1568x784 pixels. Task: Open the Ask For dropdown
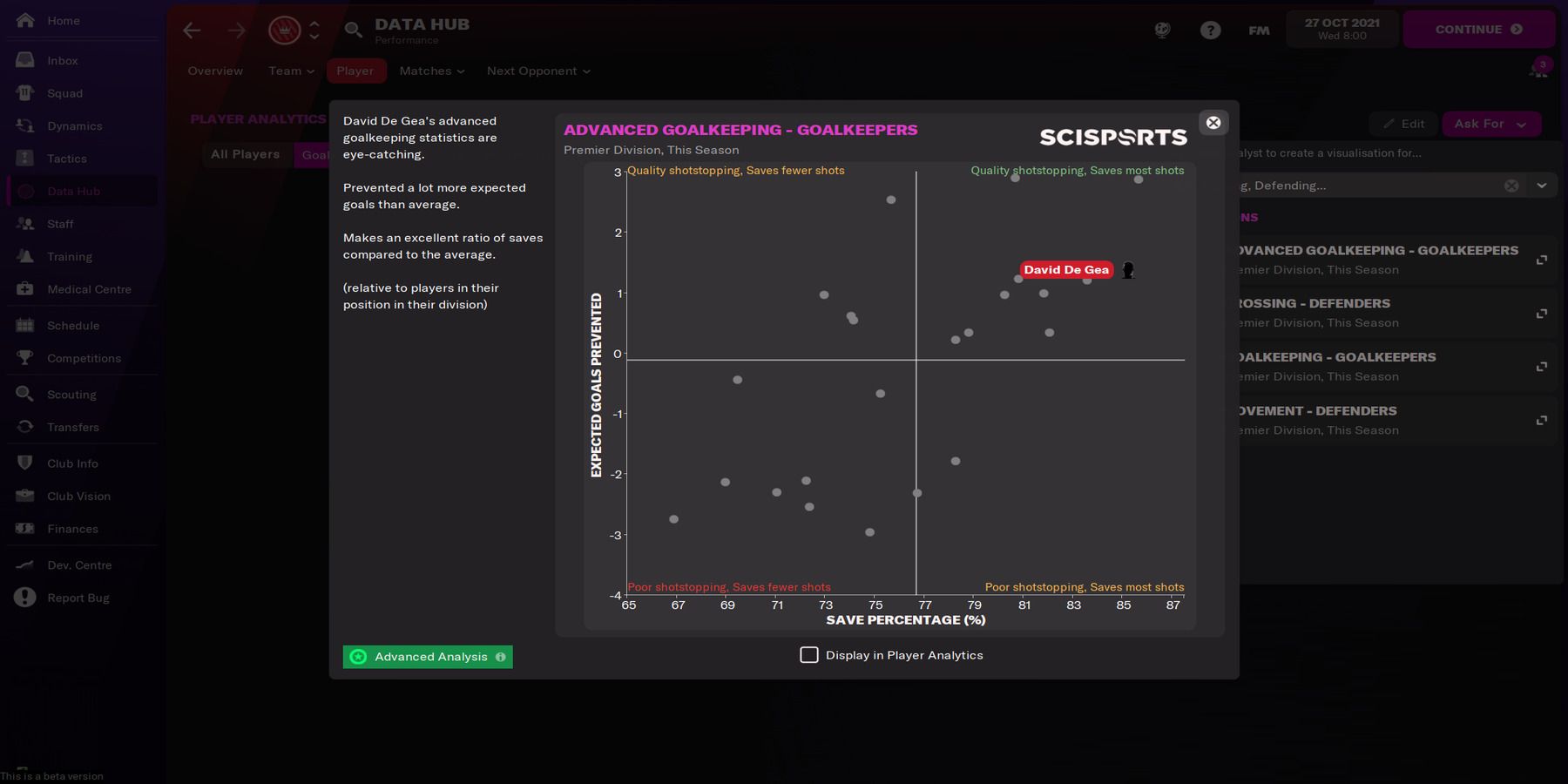(x=1491, y=124)
